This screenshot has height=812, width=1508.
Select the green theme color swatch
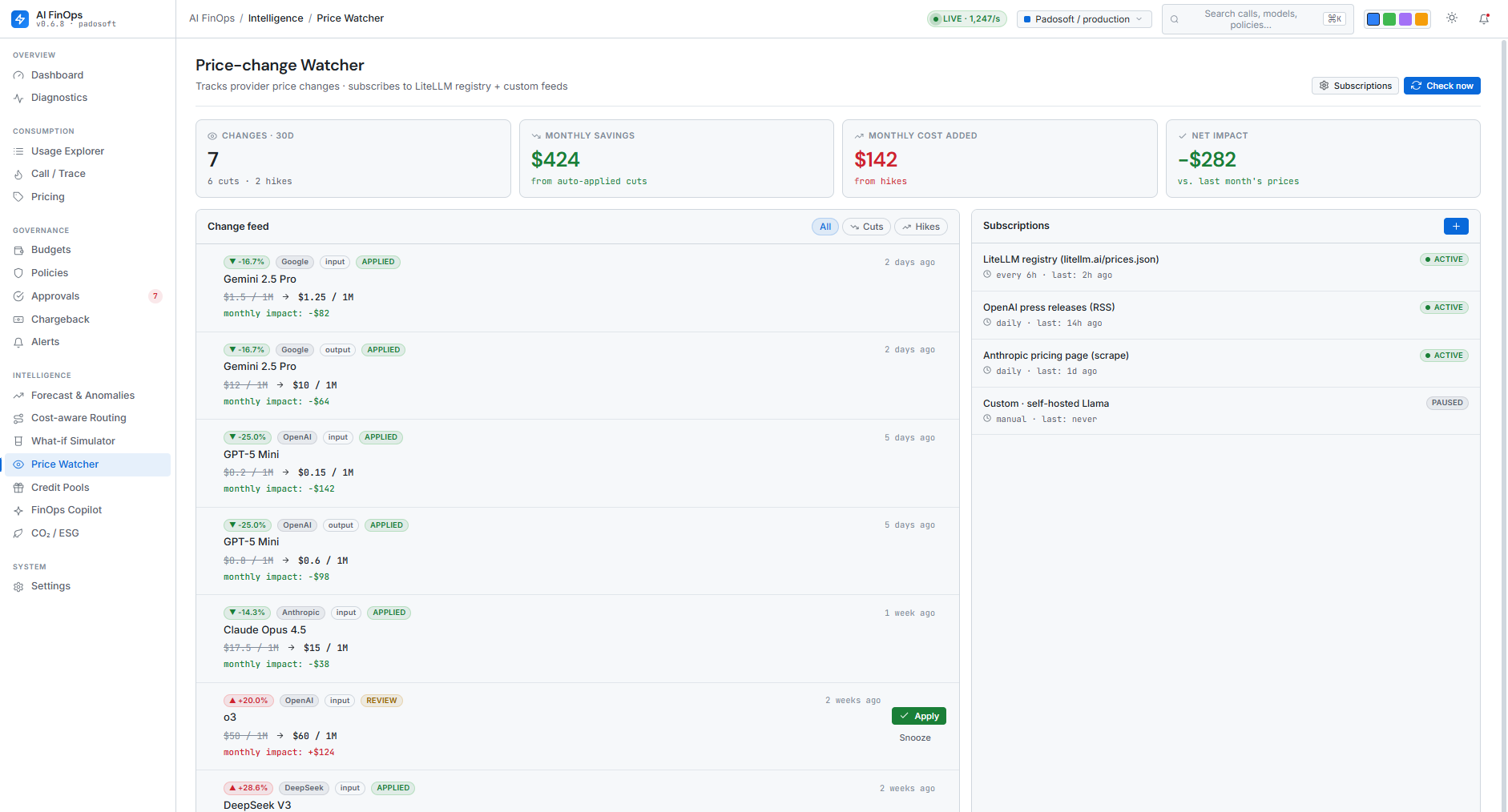[1389, 19]
